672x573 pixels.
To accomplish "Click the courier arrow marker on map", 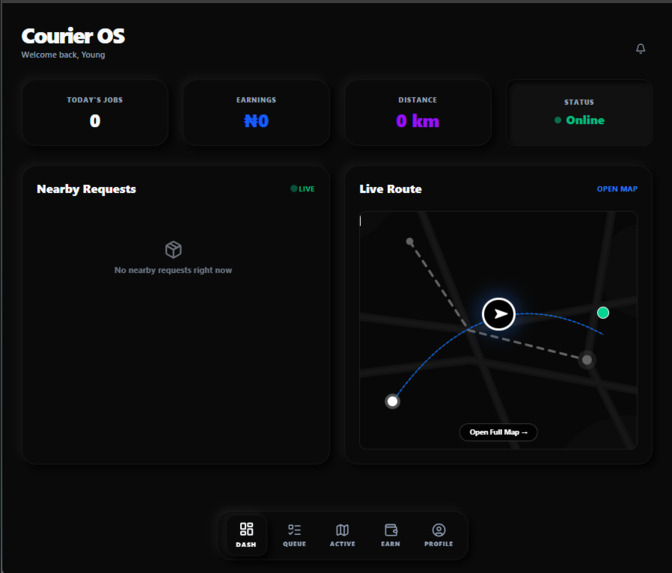I will click(x=498, y=314).
